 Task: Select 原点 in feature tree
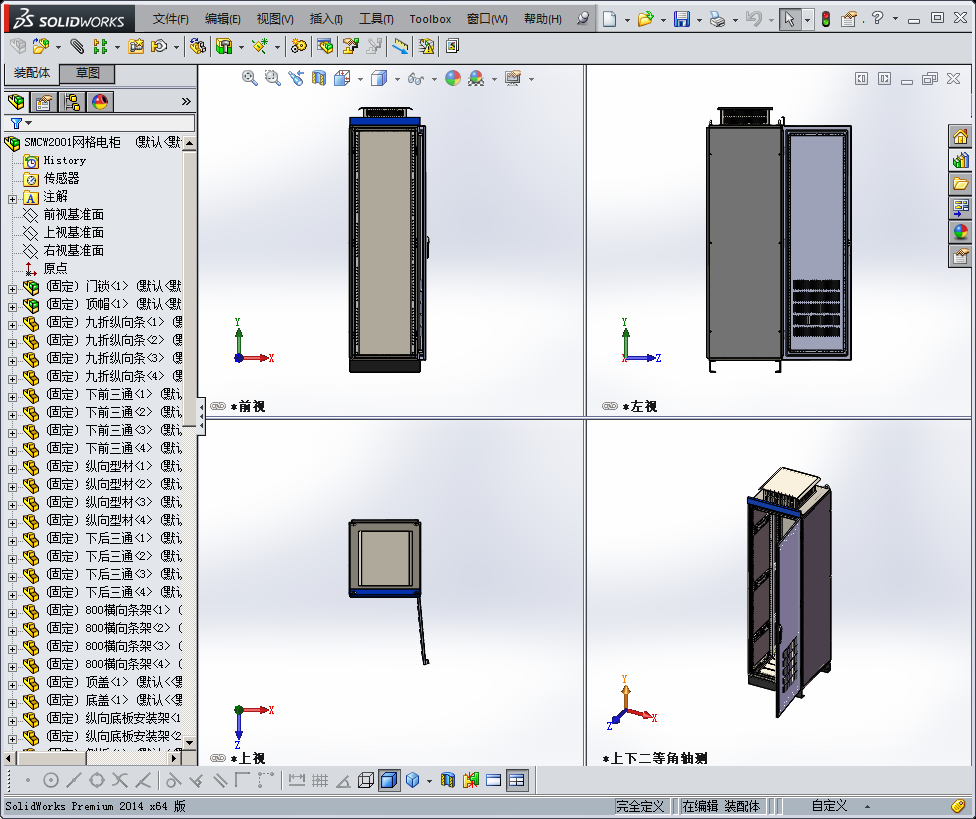coord(55,268)
